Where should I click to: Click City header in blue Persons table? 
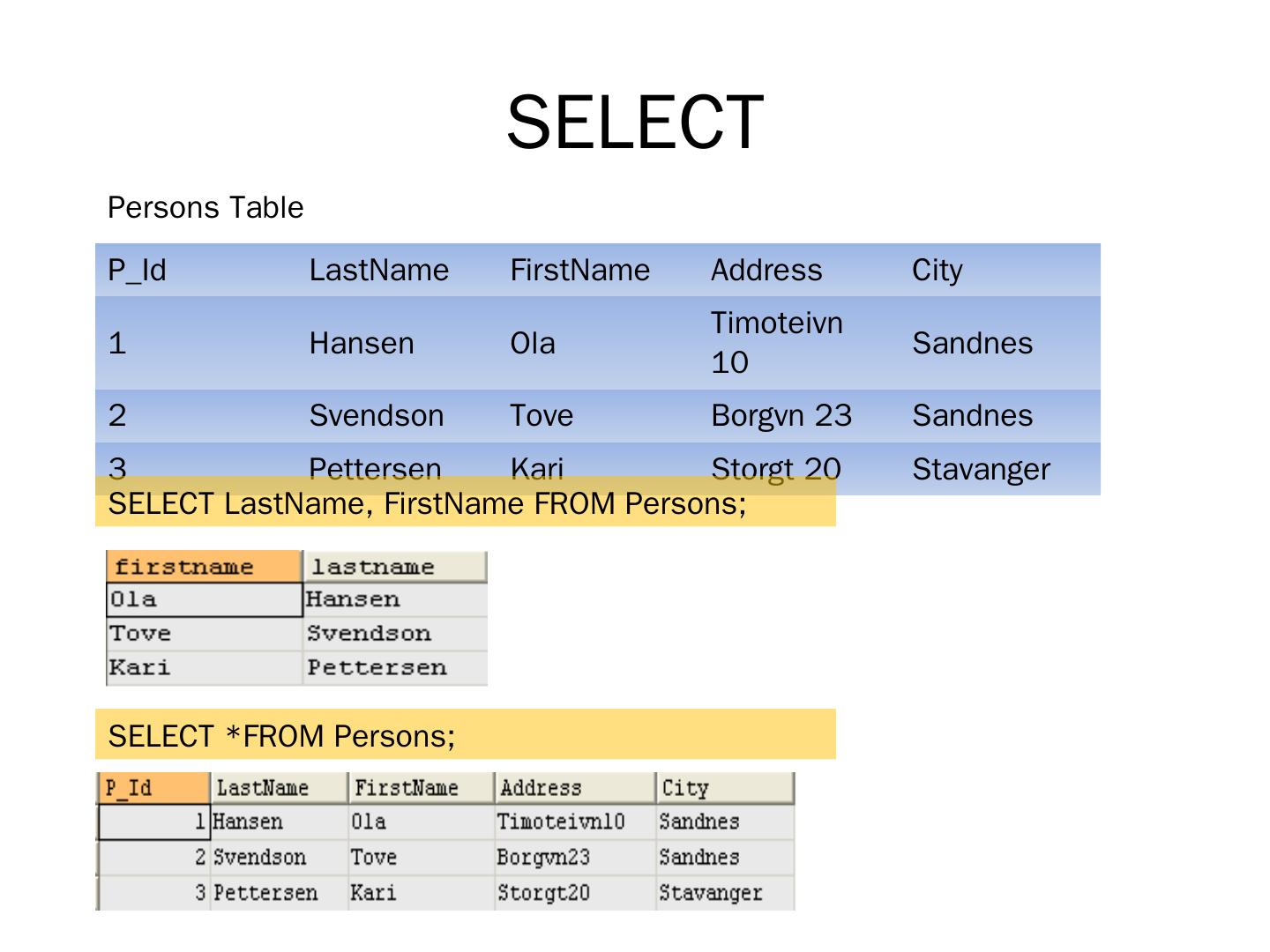click(x=937, y=270)
